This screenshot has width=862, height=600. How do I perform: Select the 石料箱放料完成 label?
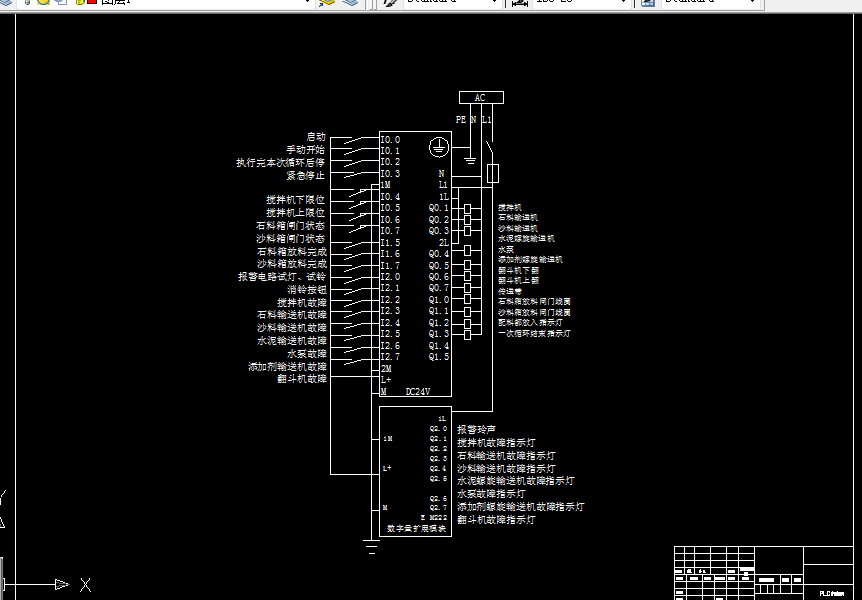point(292,251)
